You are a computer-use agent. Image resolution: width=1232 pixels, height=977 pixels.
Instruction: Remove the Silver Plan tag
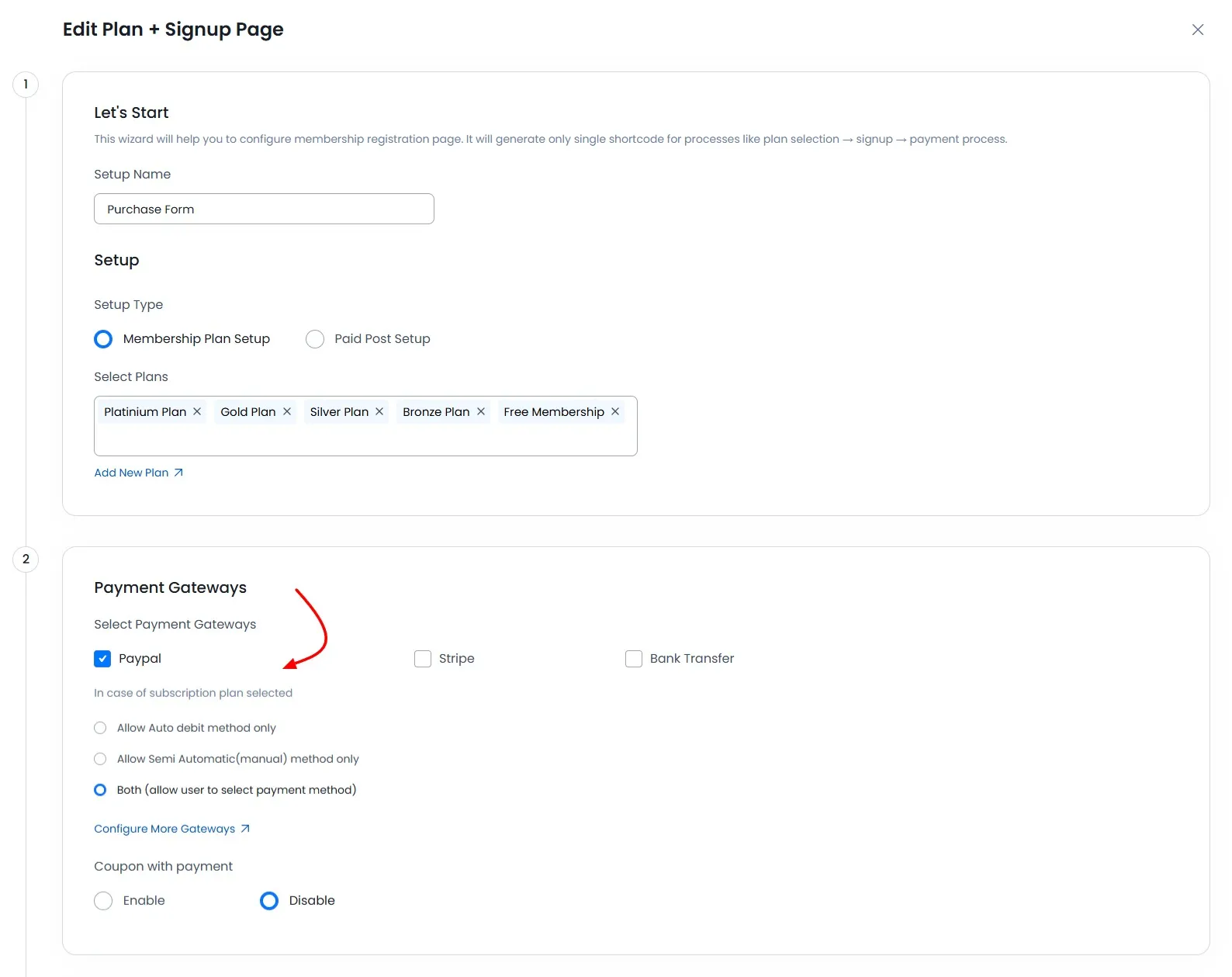[379, 411]
